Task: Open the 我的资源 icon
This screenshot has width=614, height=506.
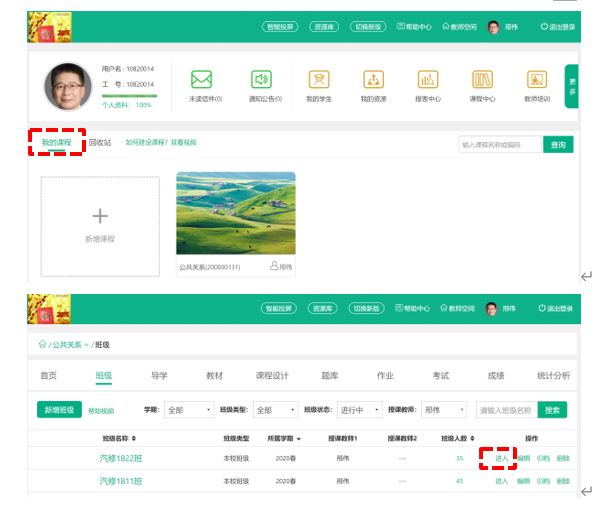Action: [373, 80]
